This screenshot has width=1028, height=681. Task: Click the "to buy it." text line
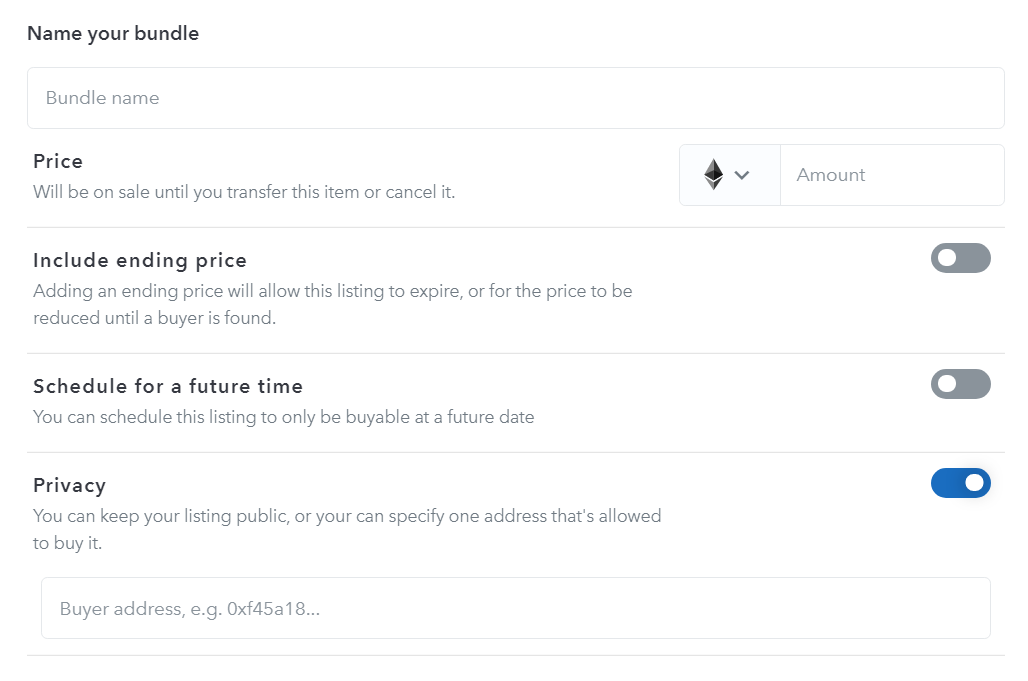68,543
